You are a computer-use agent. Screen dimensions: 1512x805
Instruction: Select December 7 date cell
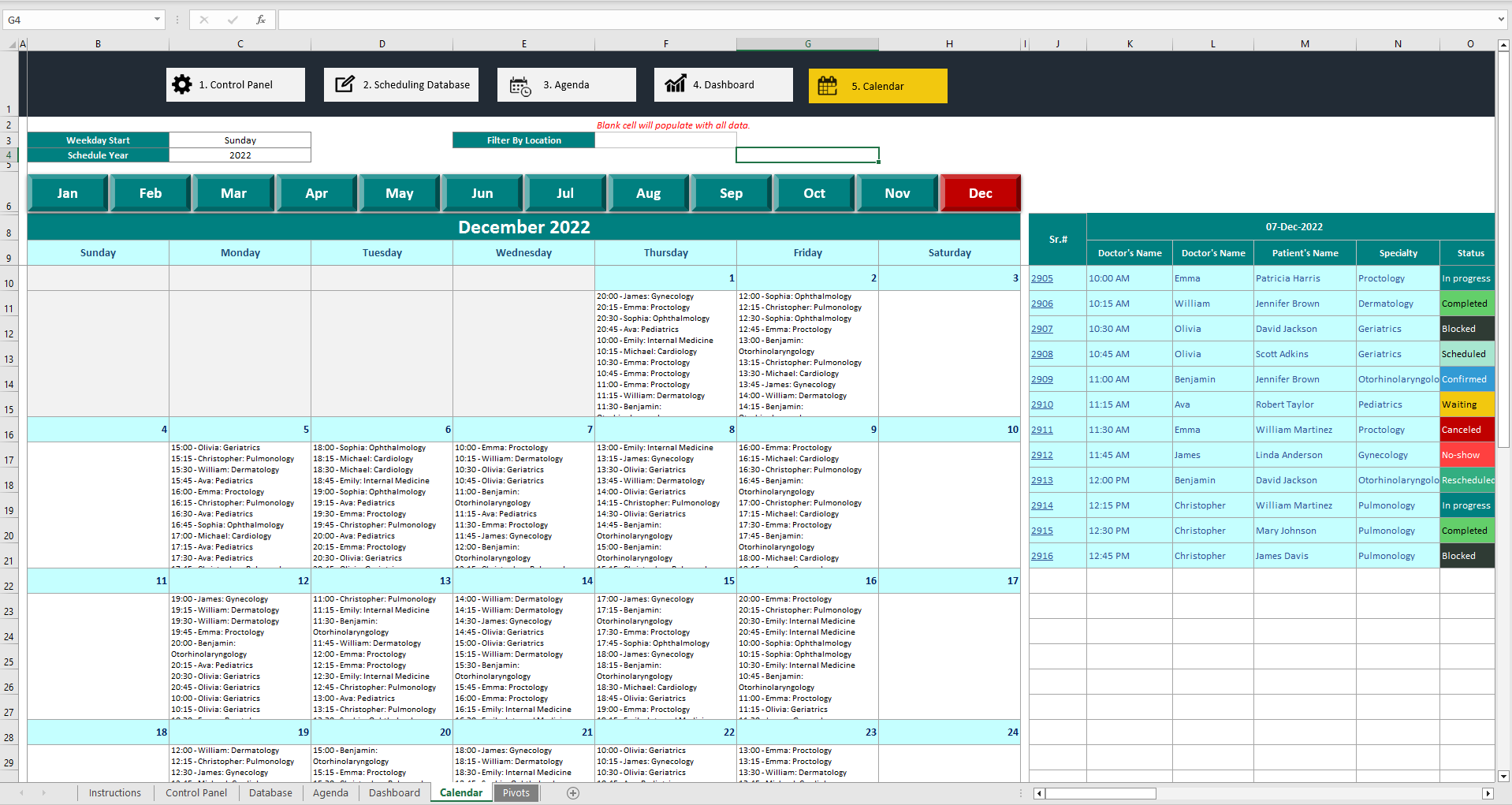523,430
